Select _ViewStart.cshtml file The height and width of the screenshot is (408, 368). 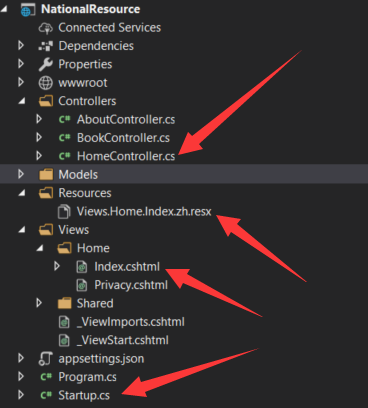(123, 340)
